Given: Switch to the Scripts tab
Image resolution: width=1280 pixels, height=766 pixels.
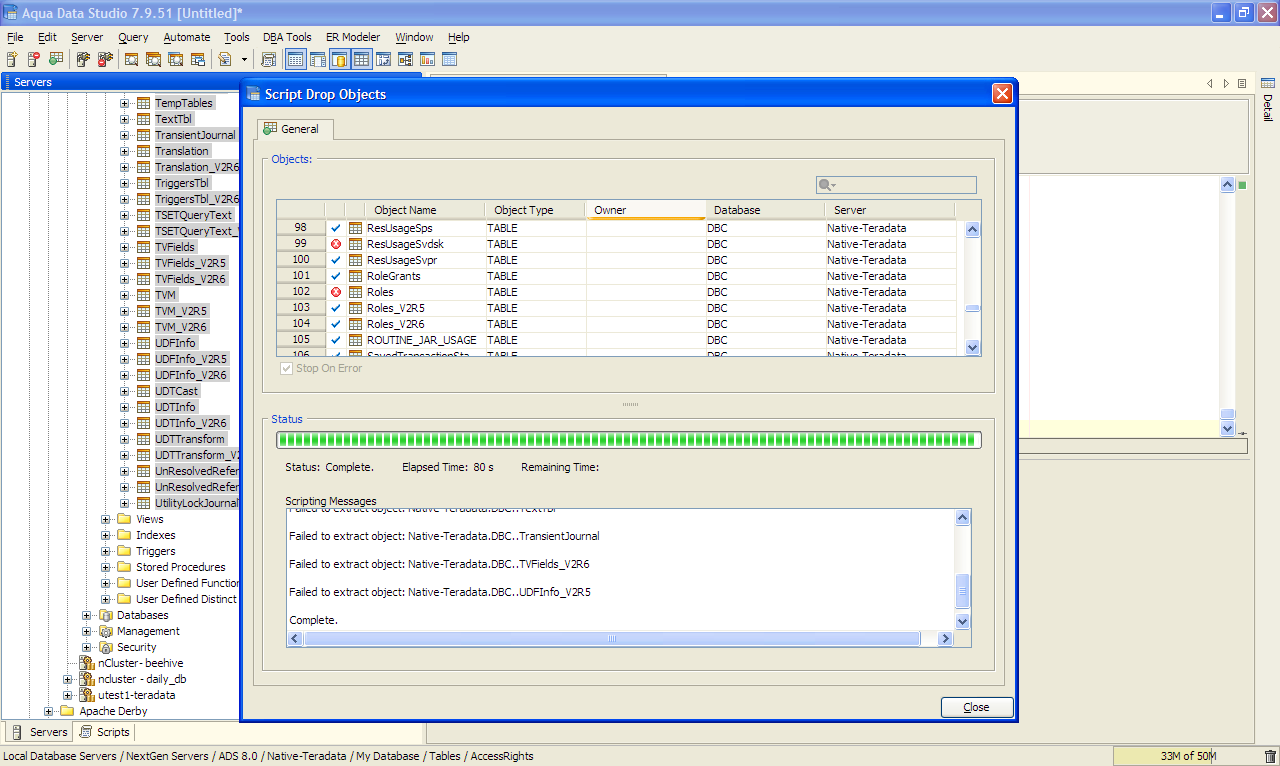Looking at the screenshot, I should pyautogui.click(x=103, y=732).
